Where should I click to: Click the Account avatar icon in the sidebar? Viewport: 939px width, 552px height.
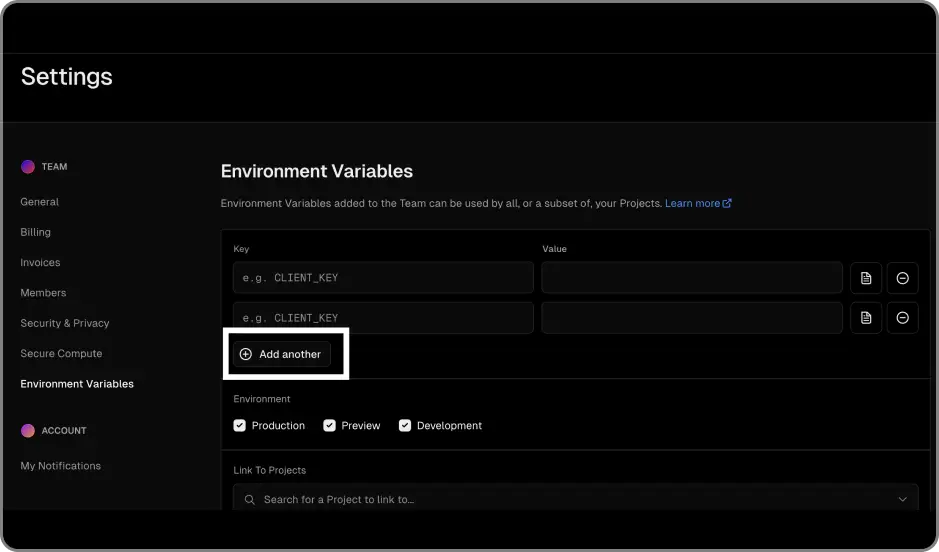click(28, 430)
